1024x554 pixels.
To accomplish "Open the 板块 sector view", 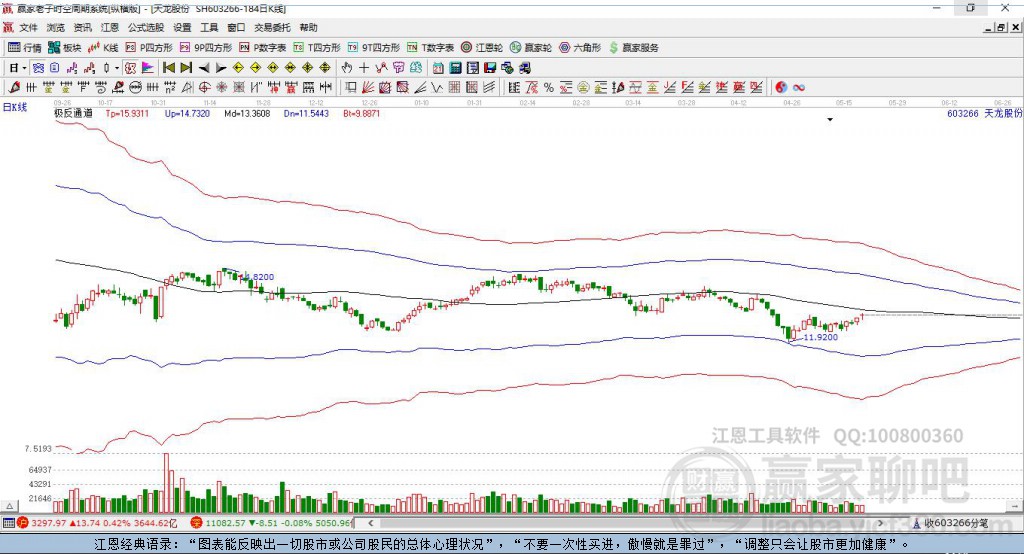I will 65,48.
